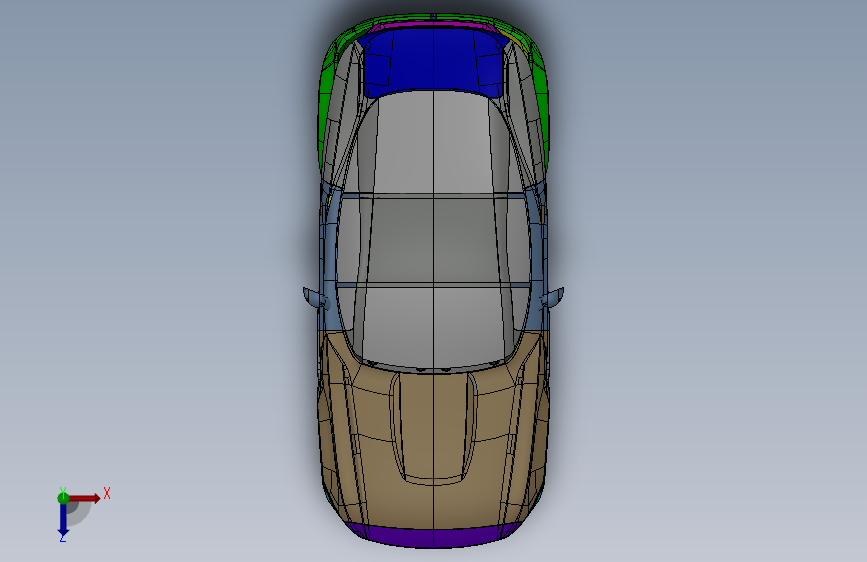Click the blue Z axis arrow of the triad

click(63, 521)
